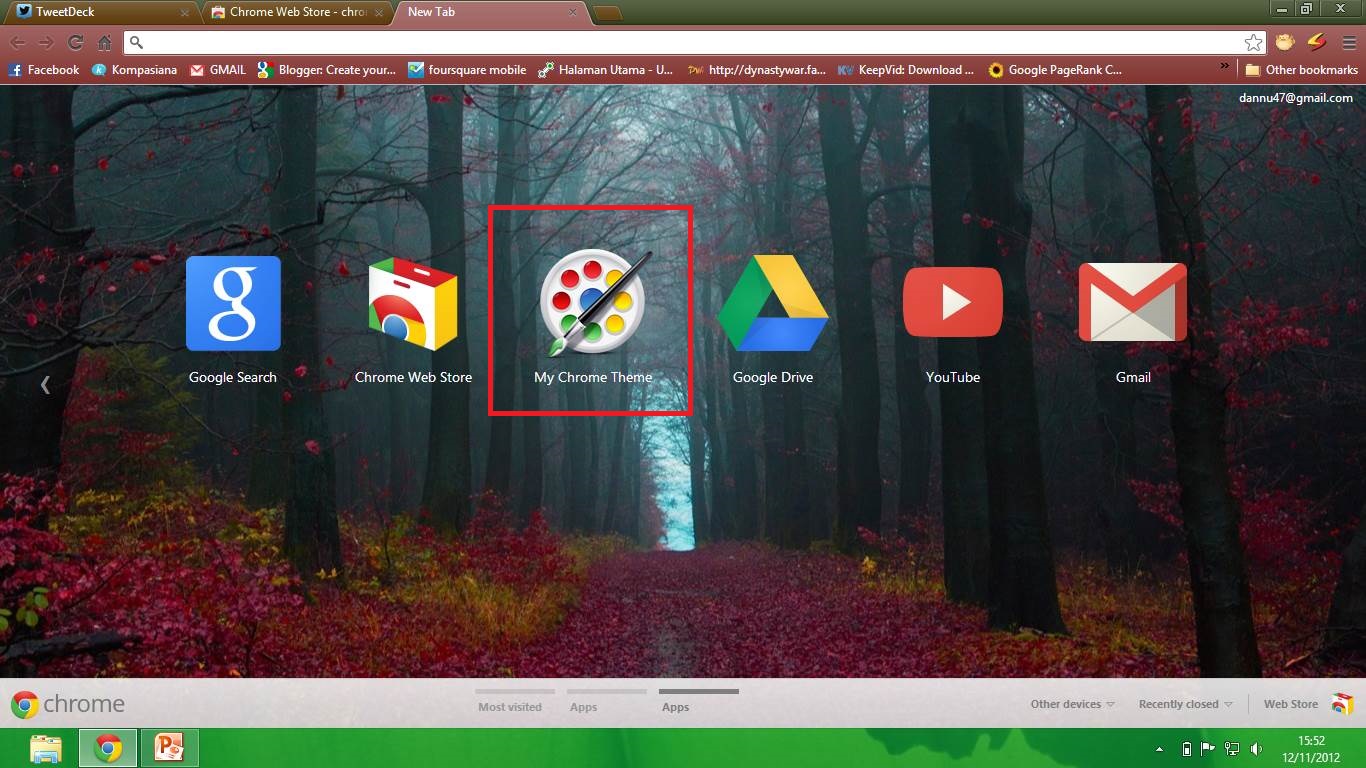This screenshot has height=768, width=1366.
Task: Open the Other bookmarks folder
Action: tap(1301, 70)
